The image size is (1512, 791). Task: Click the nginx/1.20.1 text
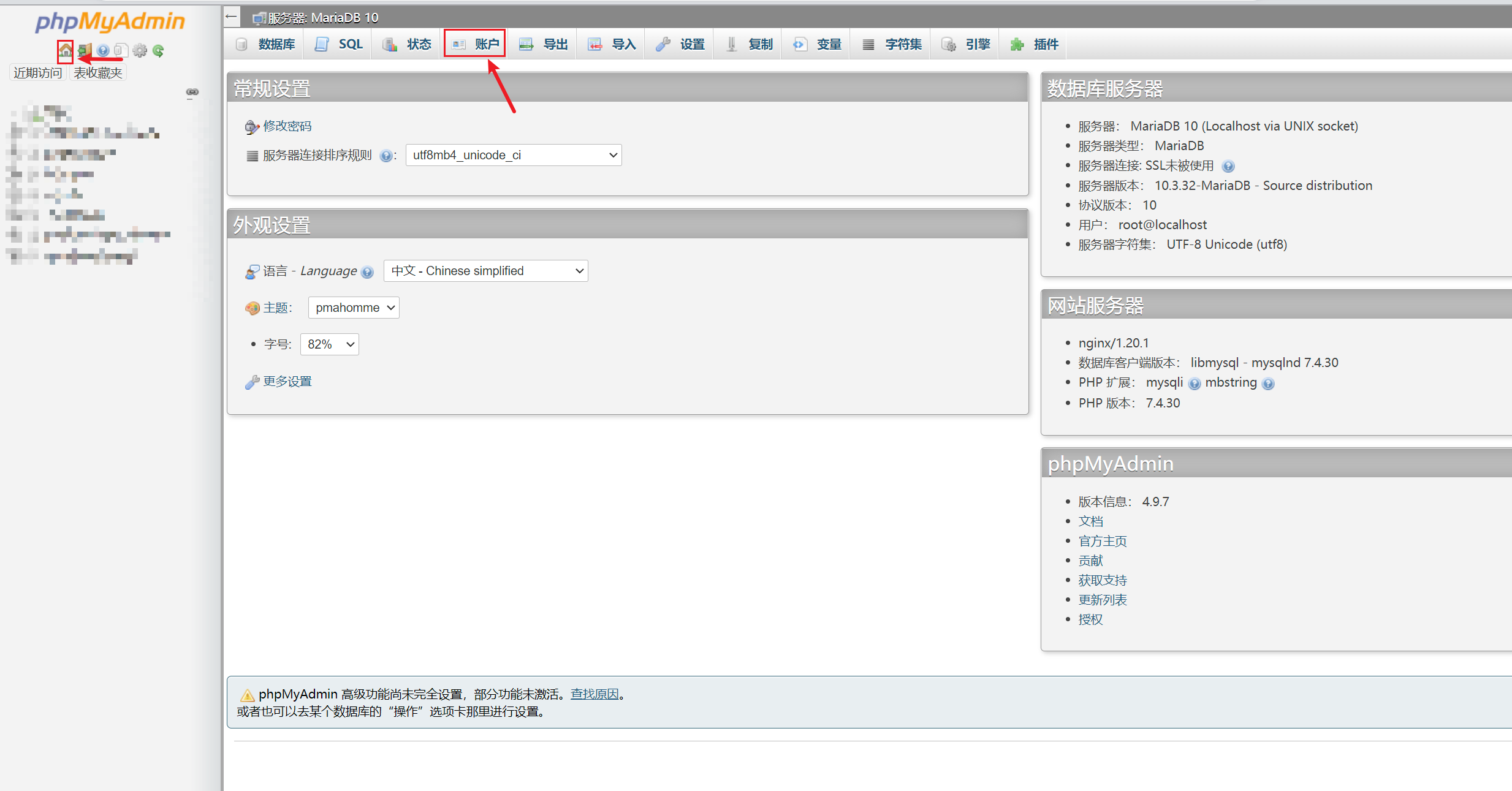[x=1114, y=343]
